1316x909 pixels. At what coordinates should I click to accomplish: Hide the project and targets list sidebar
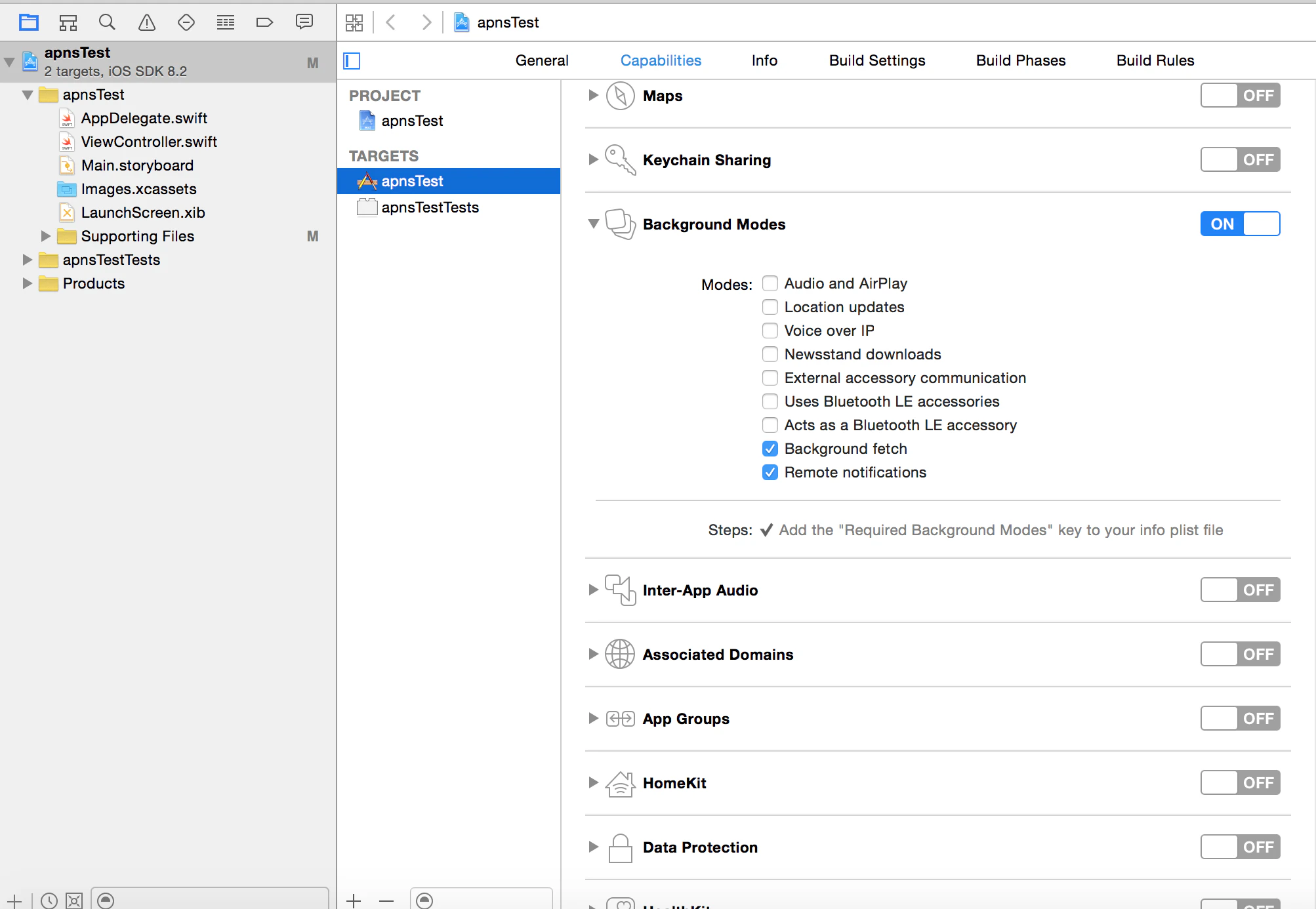tap(352, 61)
